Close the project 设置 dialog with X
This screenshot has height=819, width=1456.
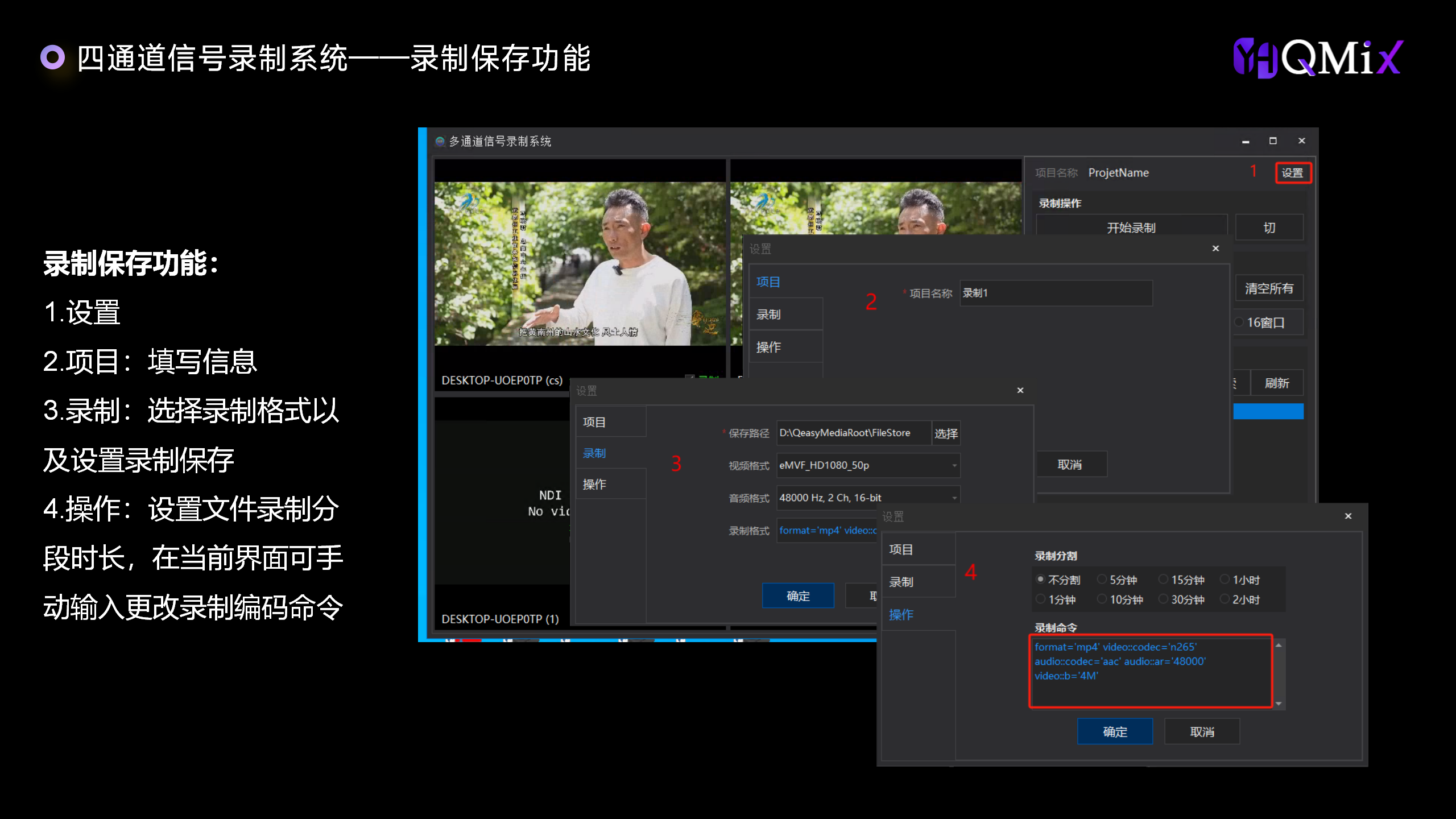[1215, 249]
